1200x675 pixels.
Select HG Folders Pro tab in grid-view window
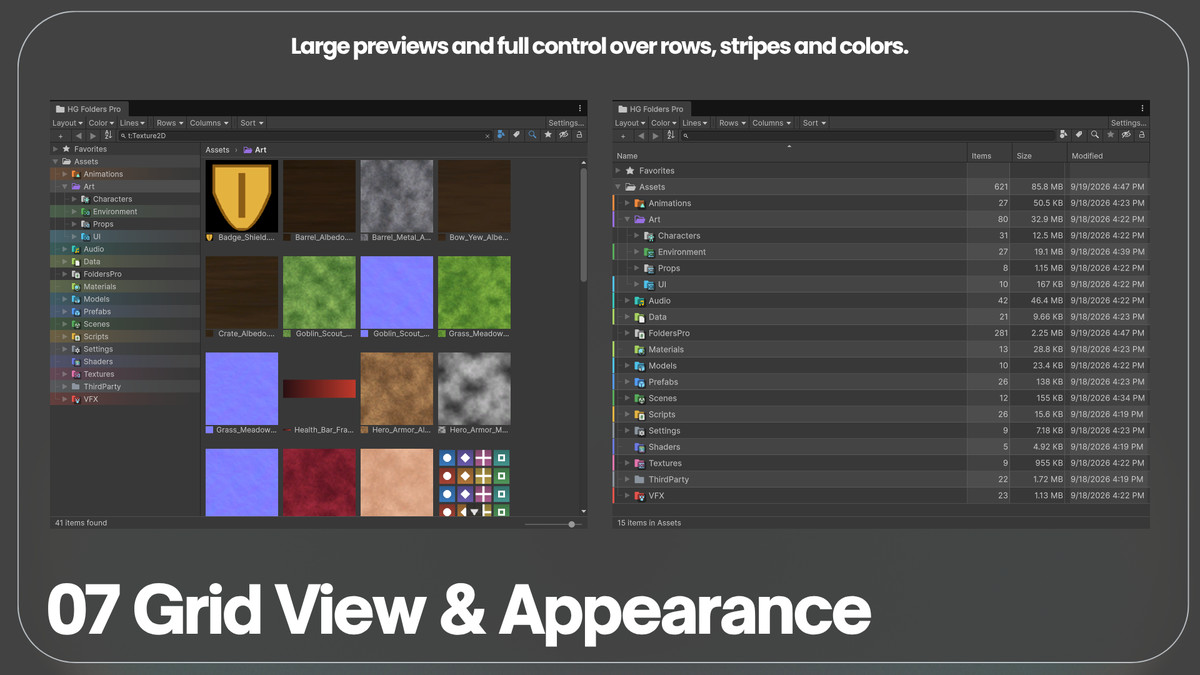pos(89,108)
